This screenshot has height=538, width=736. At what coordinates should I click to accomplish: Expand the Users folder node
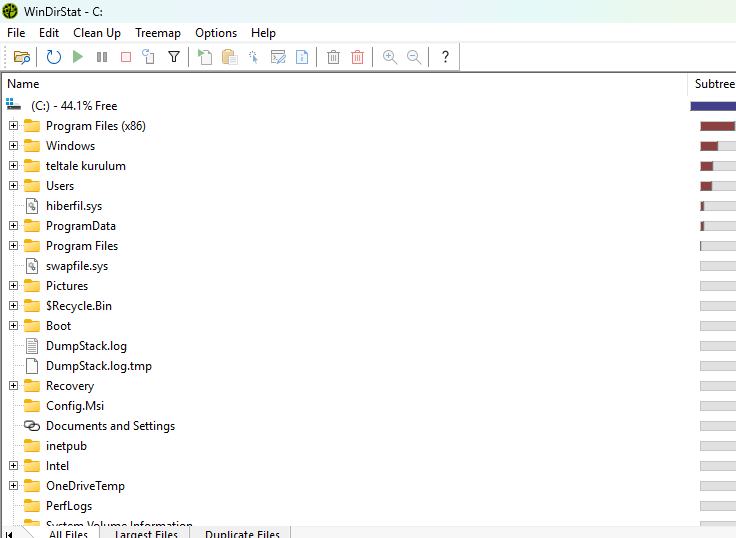tap(14, 185)
